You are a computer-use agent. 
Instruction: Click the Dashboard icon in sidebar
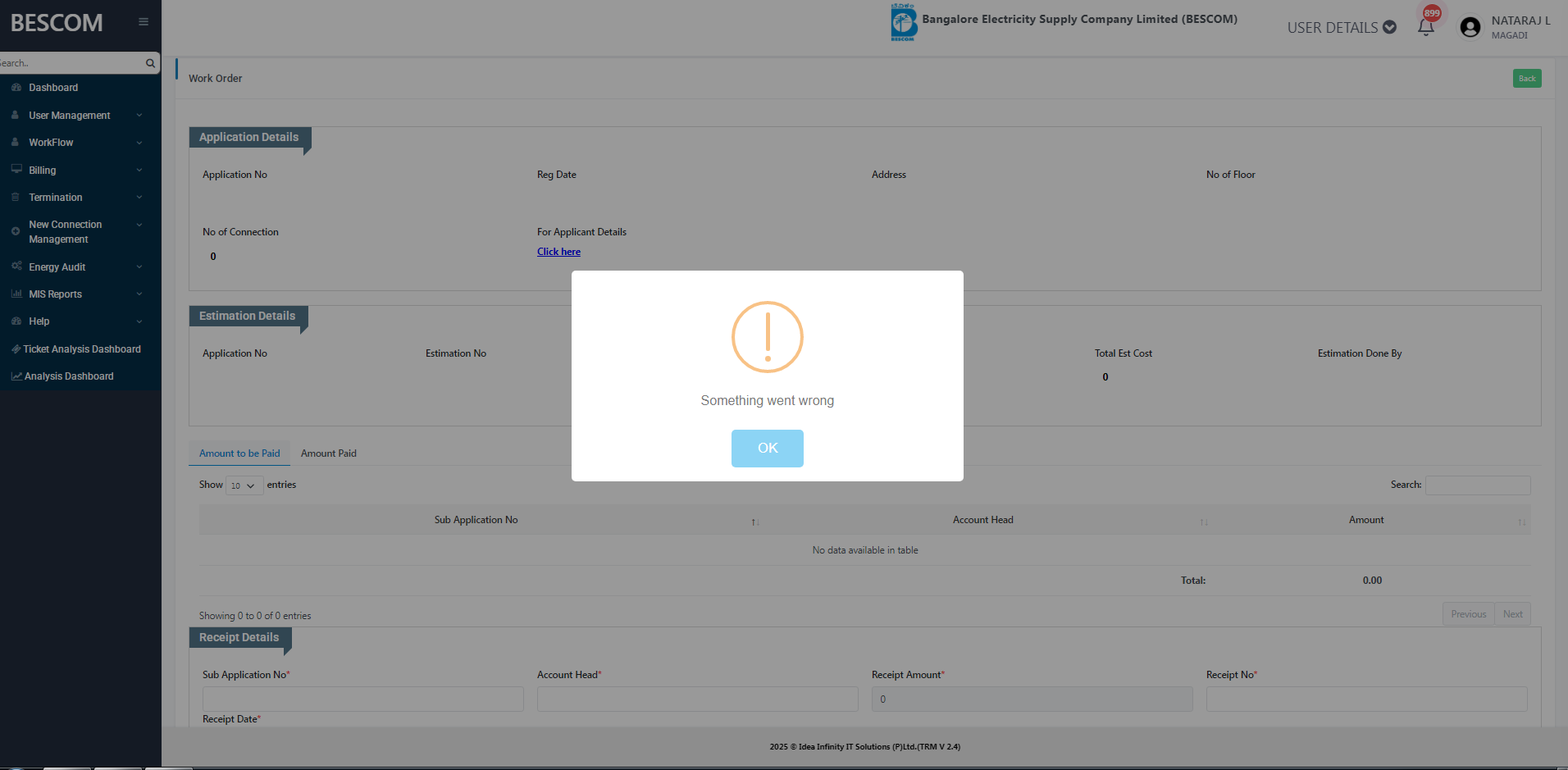coord(16,88)
